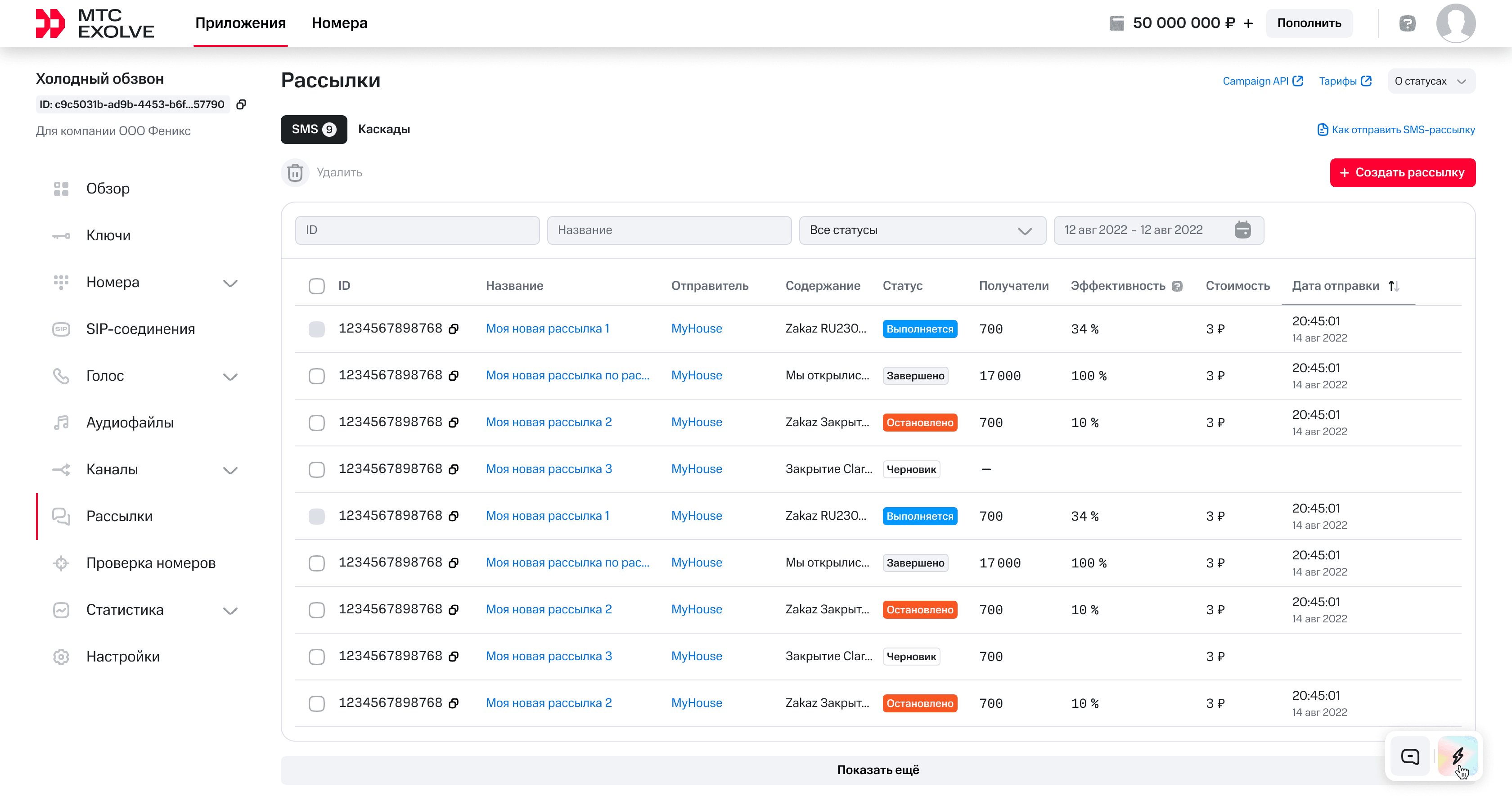Screen dimensions: 1512x810
Task: Copy the application ID with the copy icon
Action: point(241,104)
